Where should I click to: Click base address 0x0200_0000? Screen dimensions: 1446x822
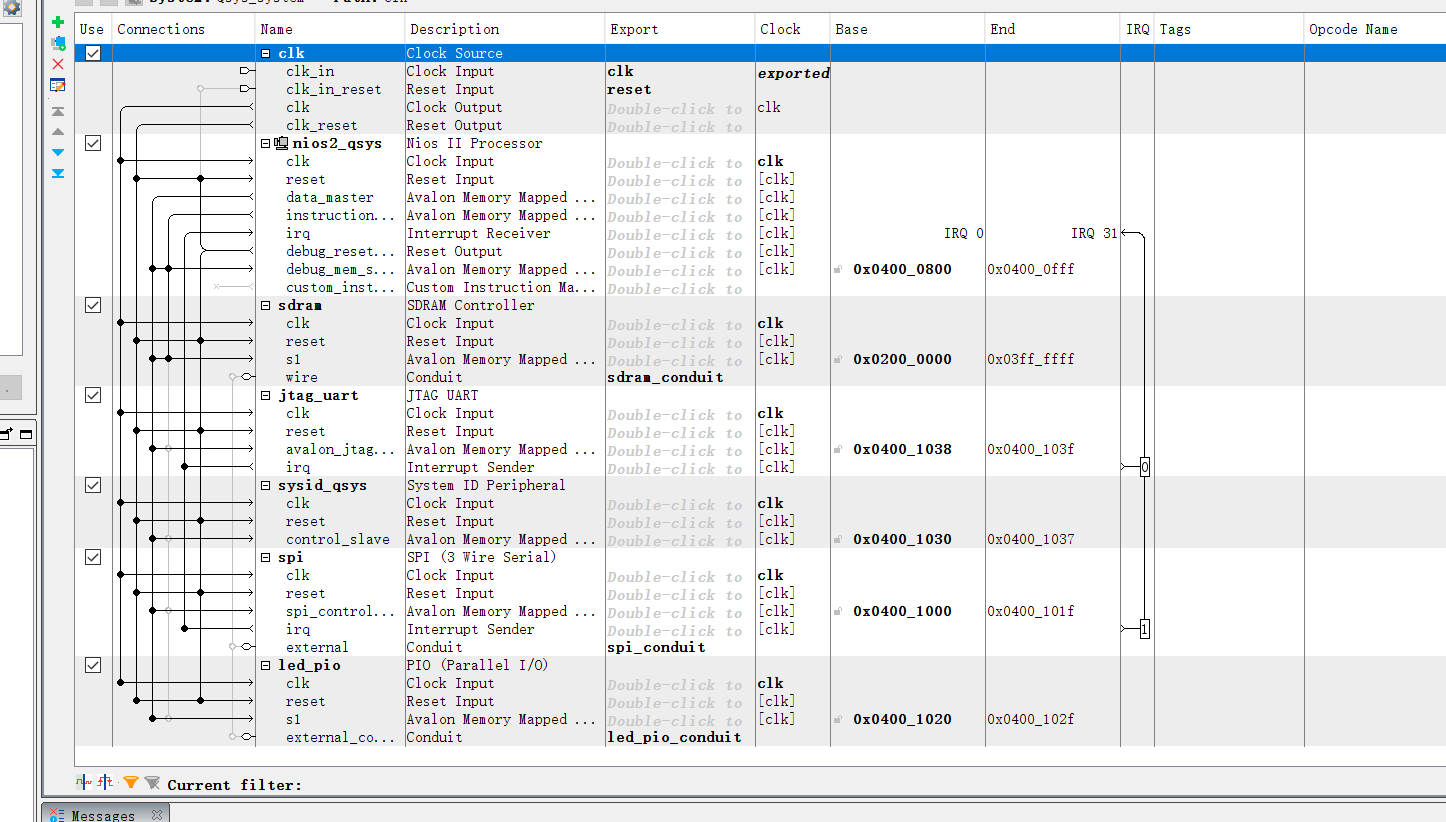point(902,359)
